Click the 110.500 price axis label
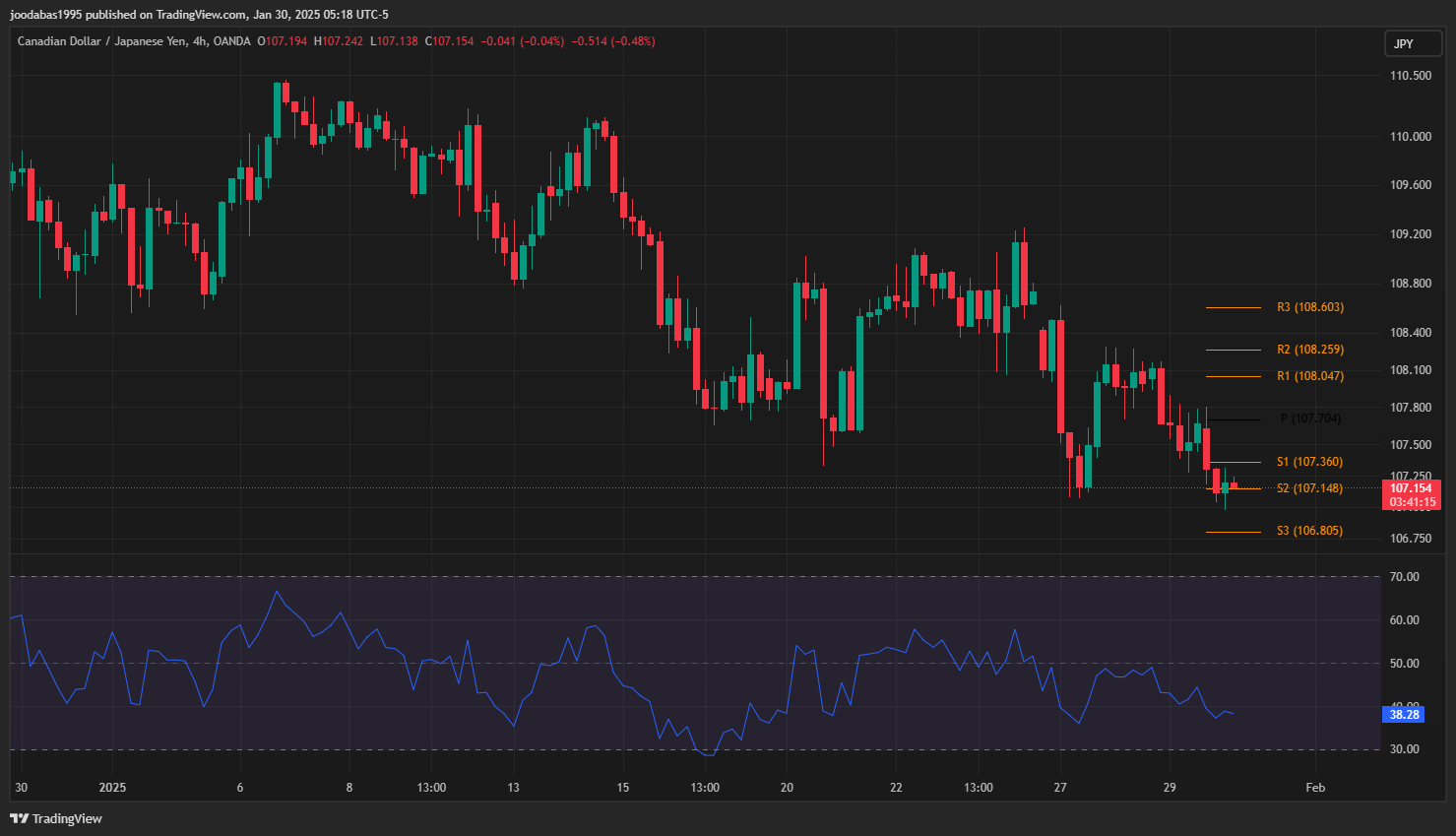The height and width of the screenshot is (836, 1456). coord(1410,76)
